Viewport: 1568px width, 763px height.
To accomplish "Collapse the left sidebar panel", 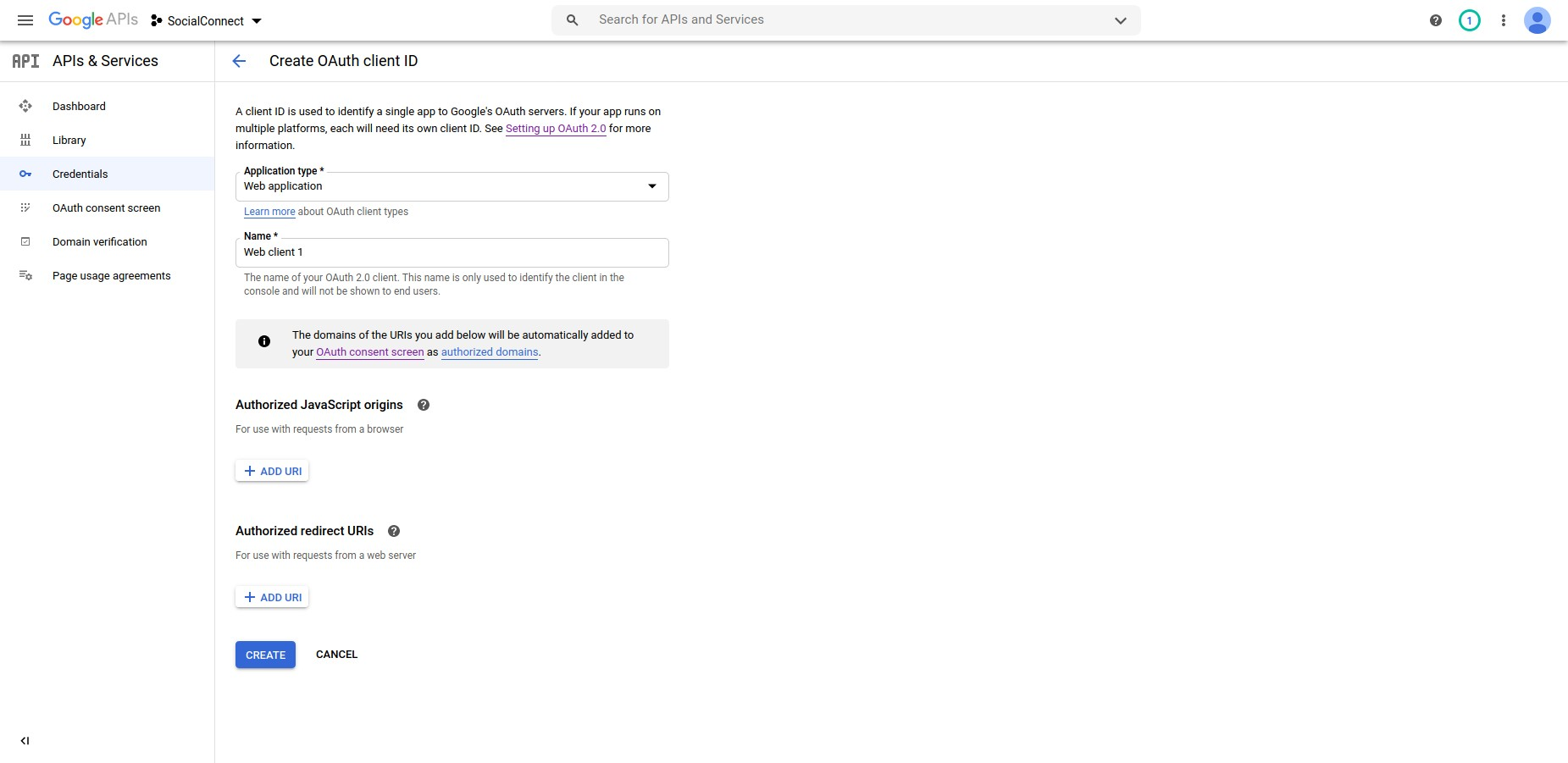I will point(25,741).
